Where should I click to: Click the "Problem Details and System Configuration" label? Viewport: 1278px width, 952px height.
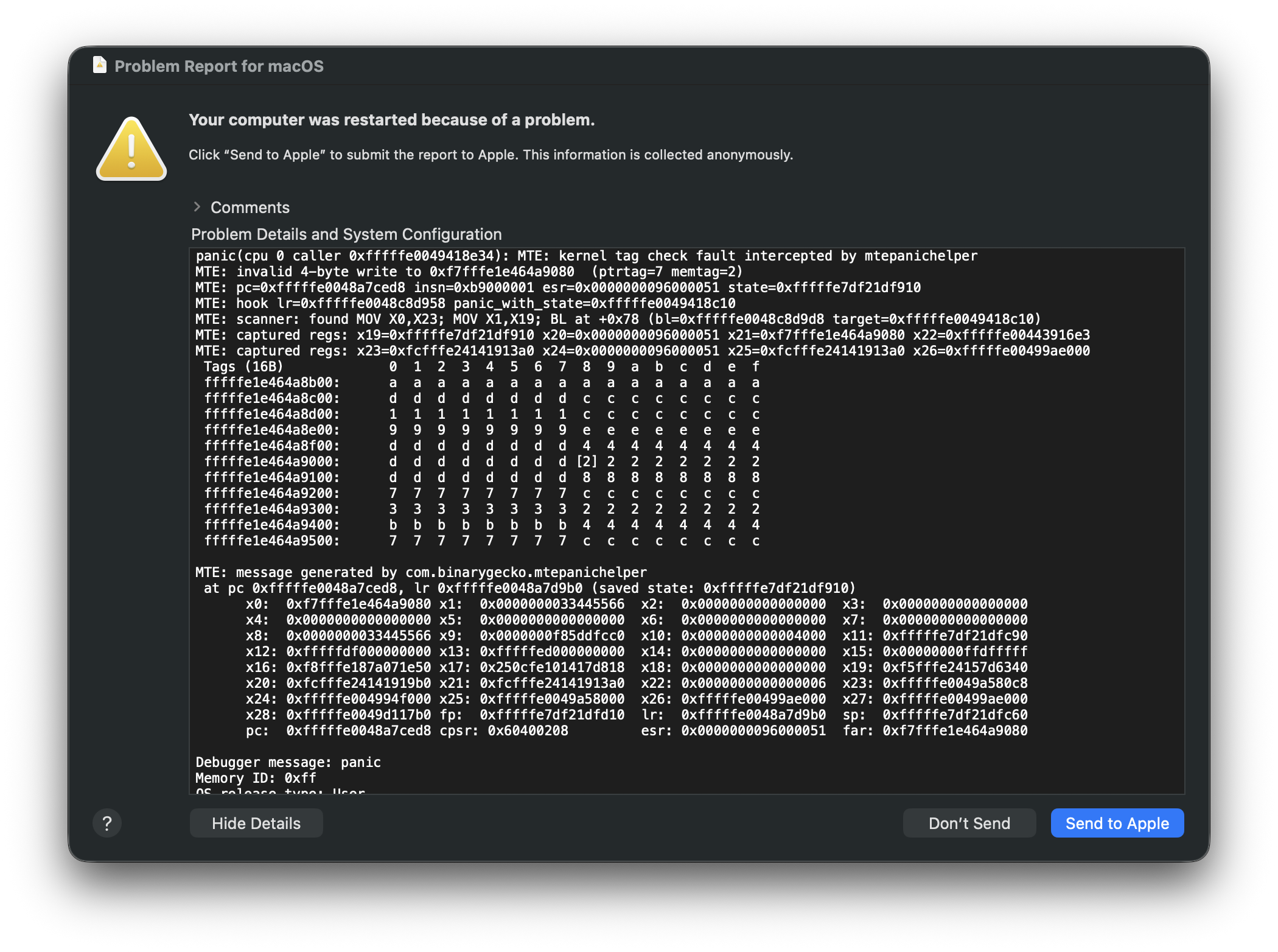[x=346, y=234]
